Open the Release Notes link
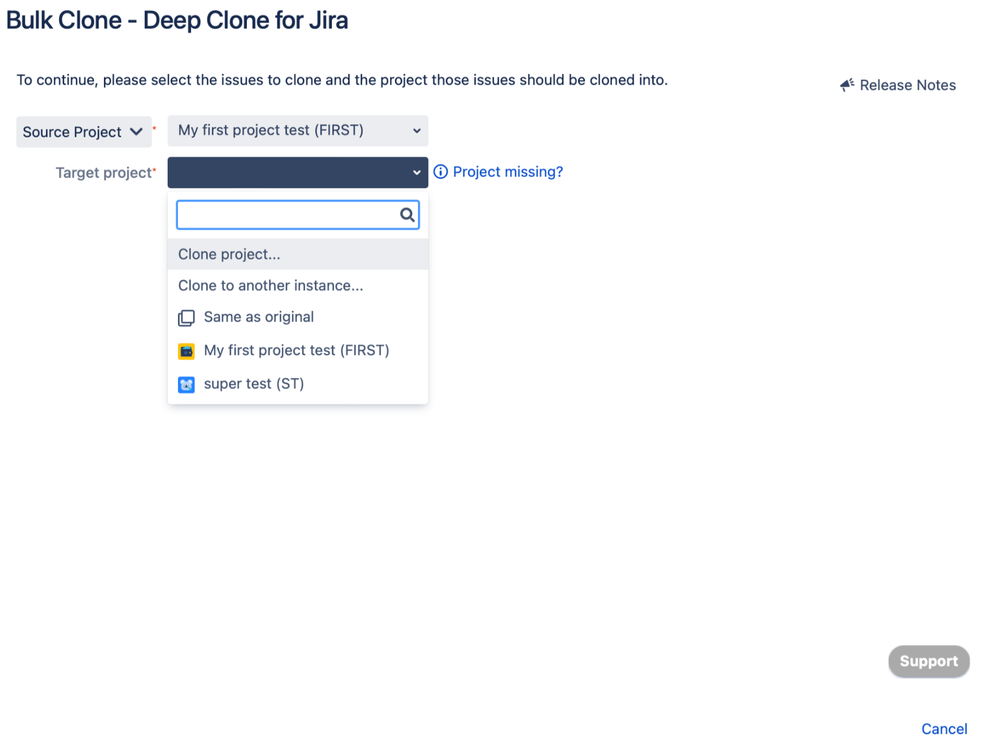Image resolution: width=999 pixels, height=751 pixels. (x=907, y=85)
